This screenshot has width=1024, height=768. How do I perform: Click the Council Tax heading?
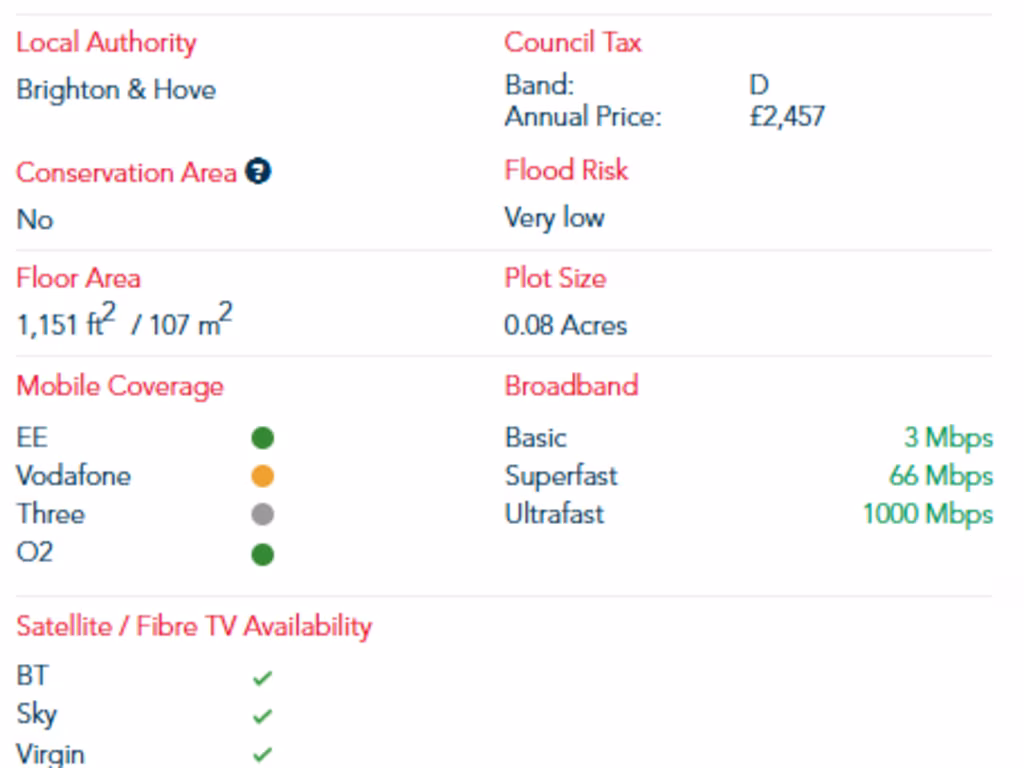click(x=573, y=43)
